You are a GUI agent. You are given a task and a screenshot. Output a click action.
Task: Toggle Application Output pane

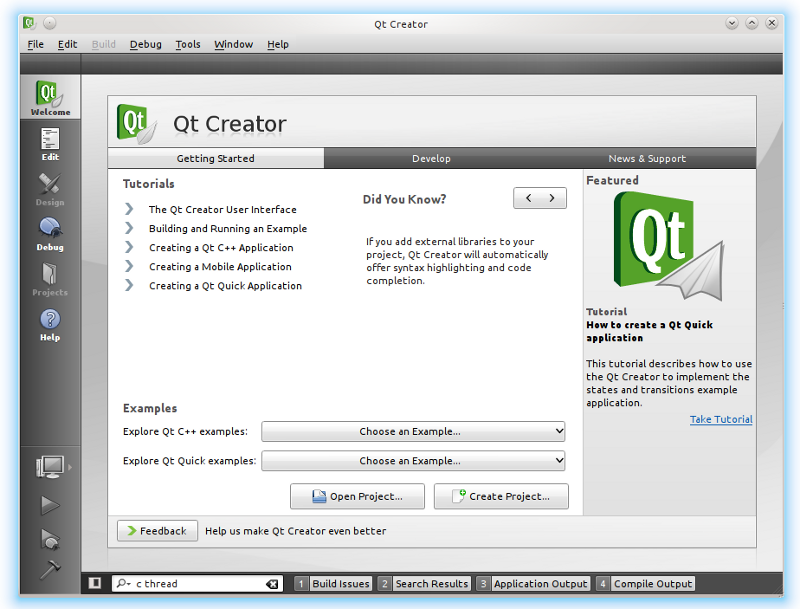[x=533, y=584]
